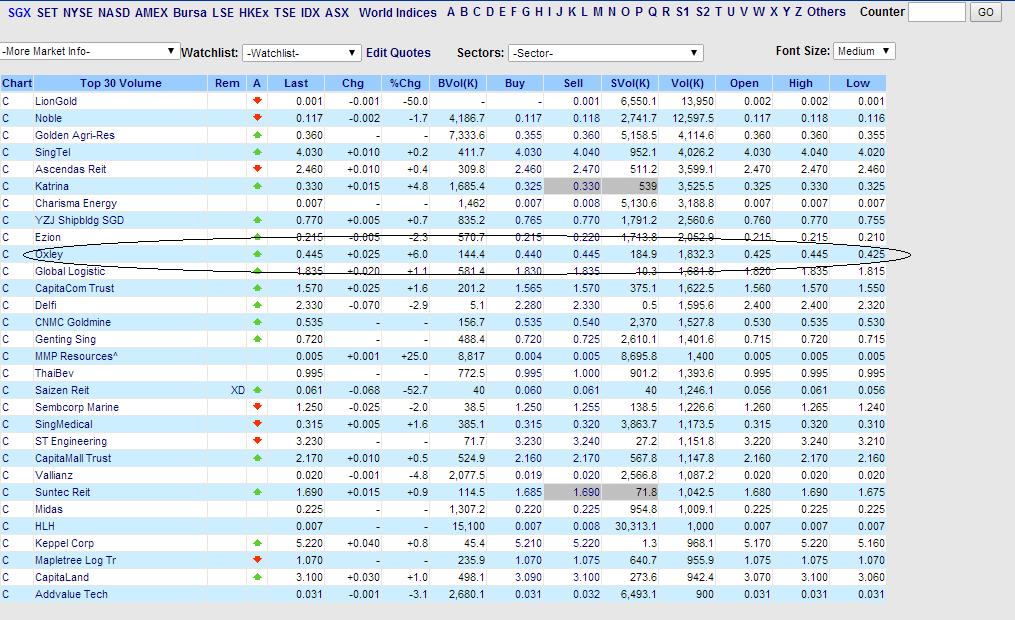This screenshot has height=620, width=1015.
Task: Filter counters by letter M
Action: [x=597, y=12]
